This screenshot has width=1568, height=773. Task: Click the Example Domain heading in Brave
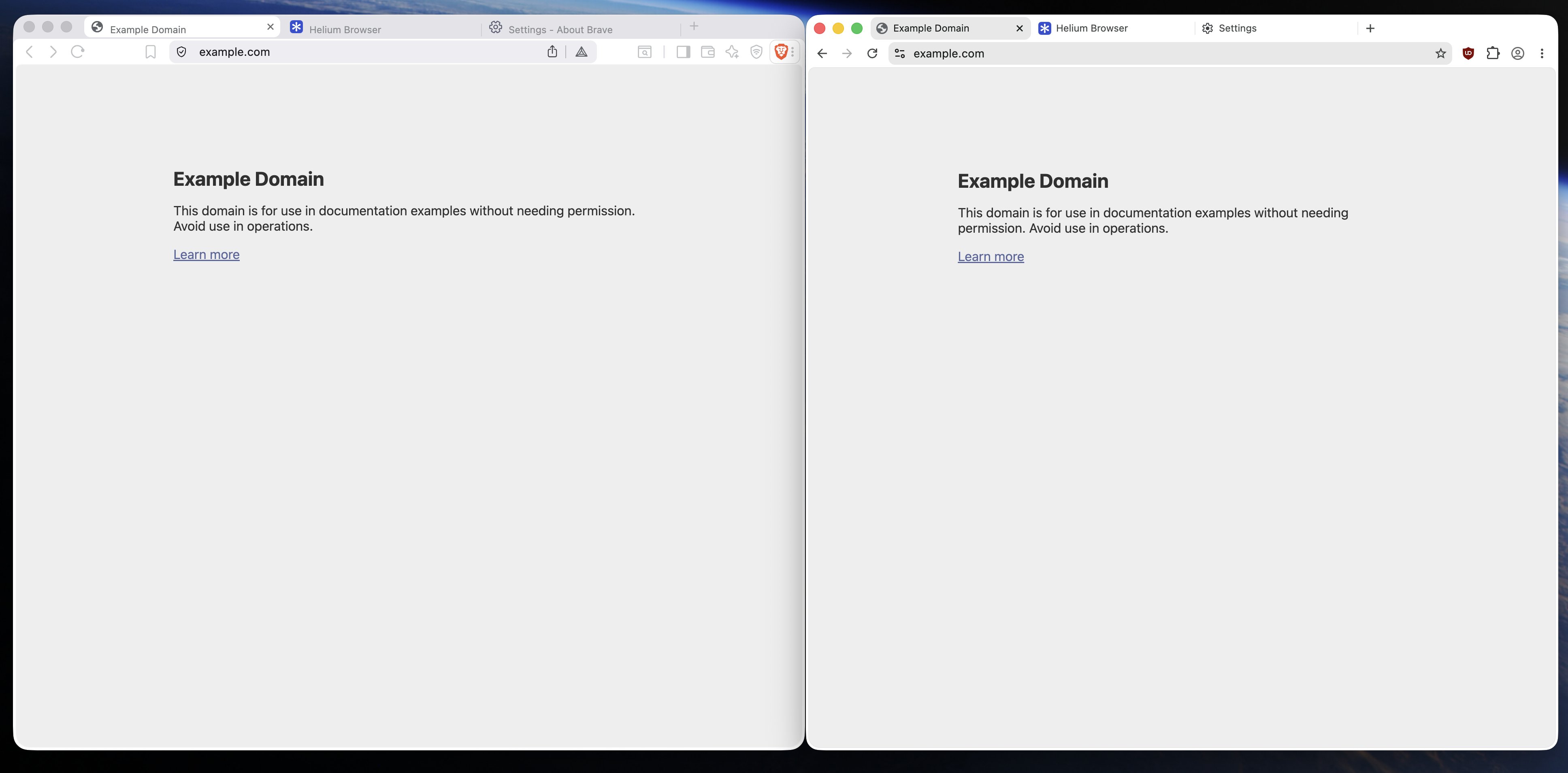(248, 179)
